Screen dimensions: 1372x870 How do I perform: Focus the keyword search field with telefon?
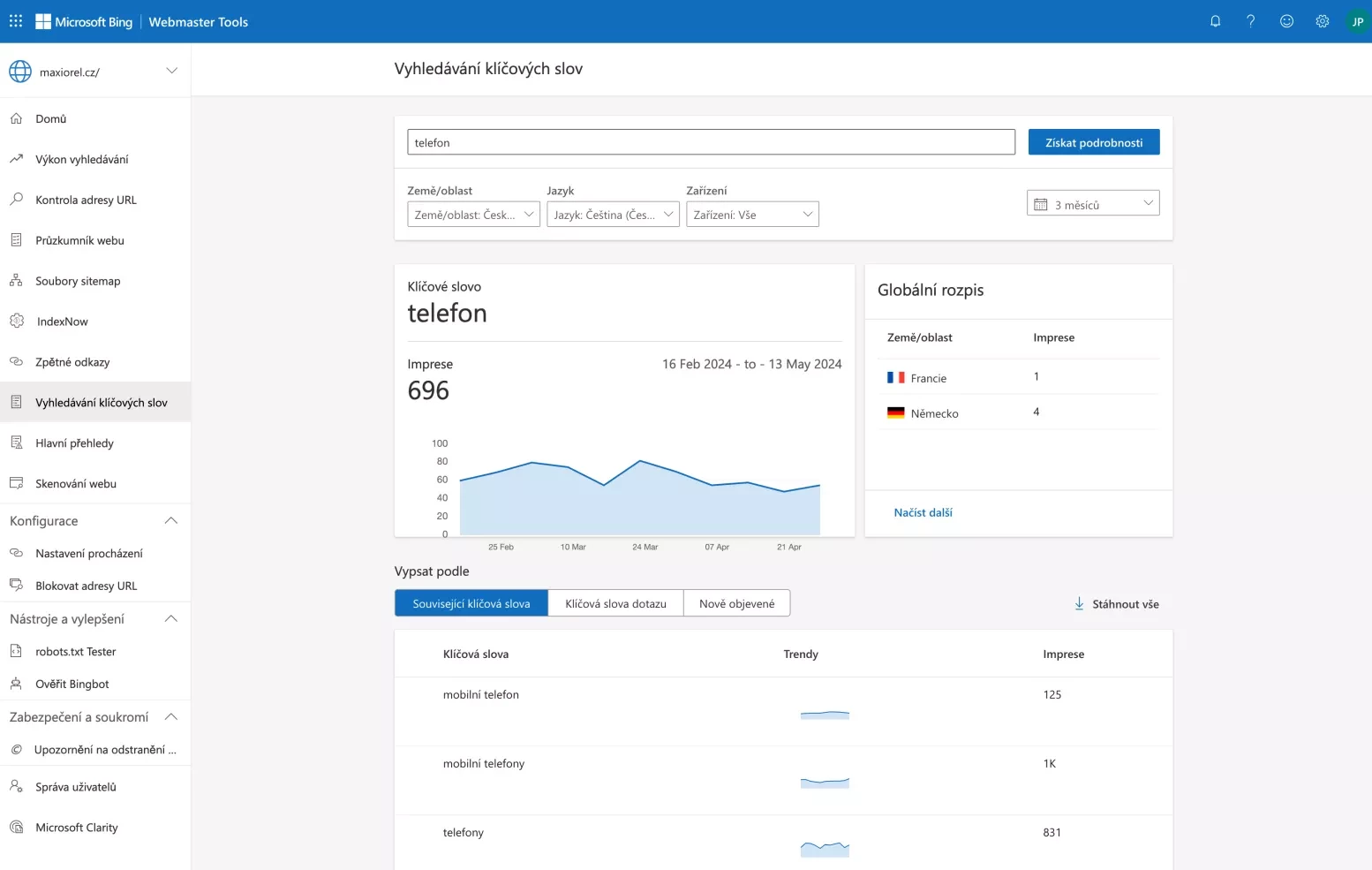[711, 142]
